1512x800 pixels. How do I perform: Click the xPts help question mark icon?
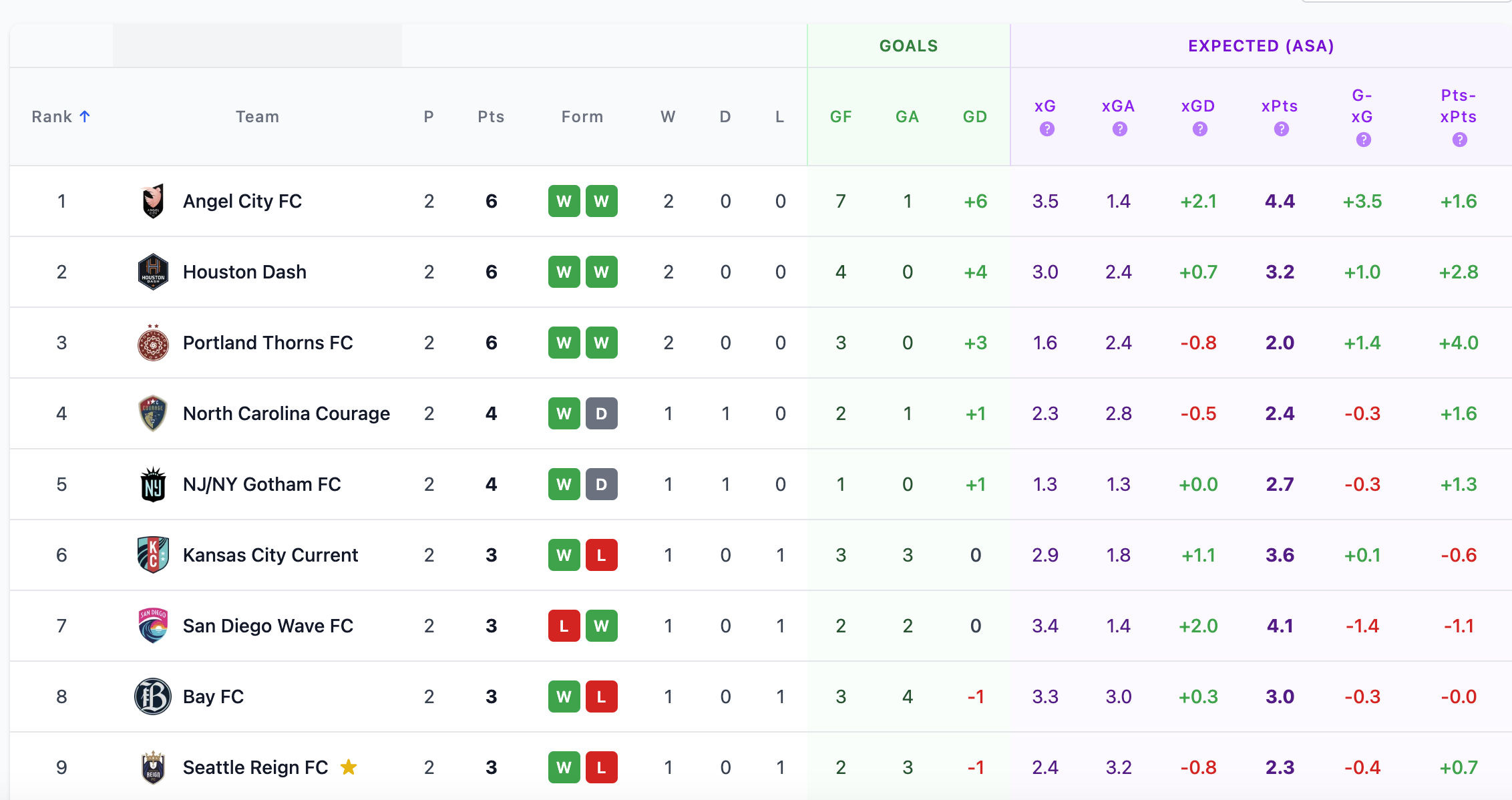click(1281, 130)
